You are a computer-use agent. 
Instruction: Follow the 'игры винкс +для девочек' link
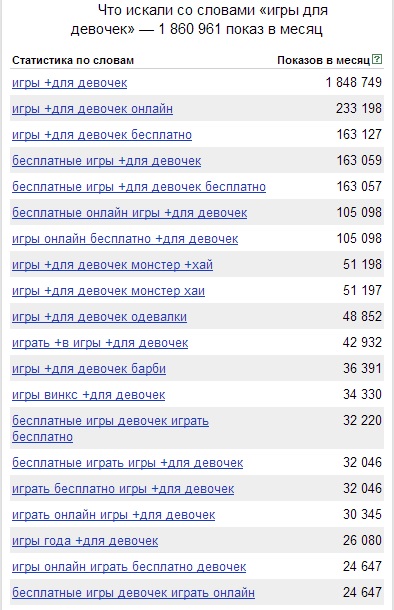(x=89, y=395)
